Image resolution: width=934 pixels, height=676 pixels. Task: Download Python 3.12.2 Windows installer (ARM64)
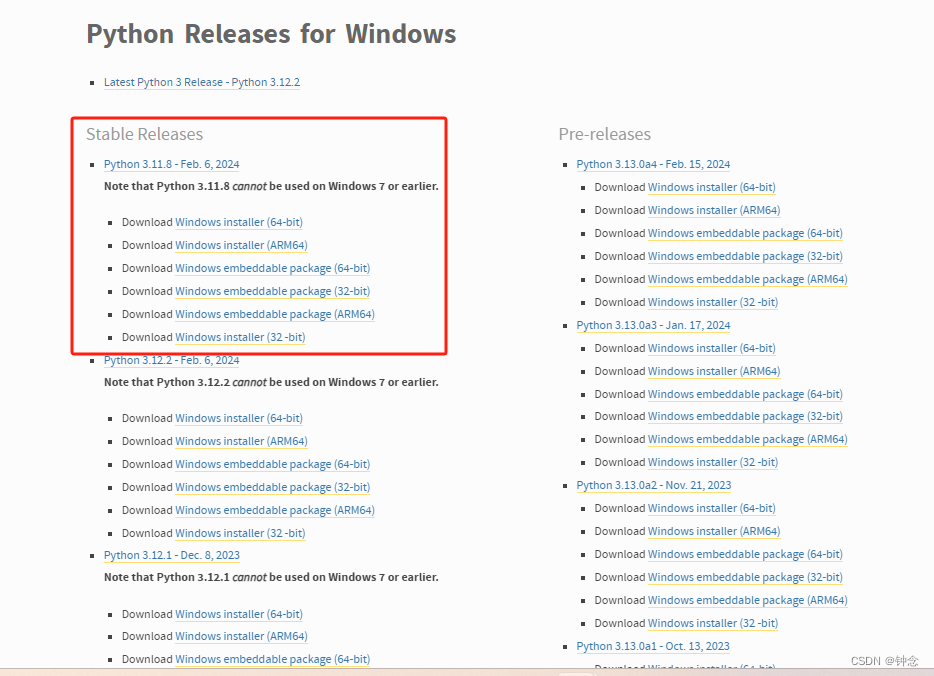(241, 441)
